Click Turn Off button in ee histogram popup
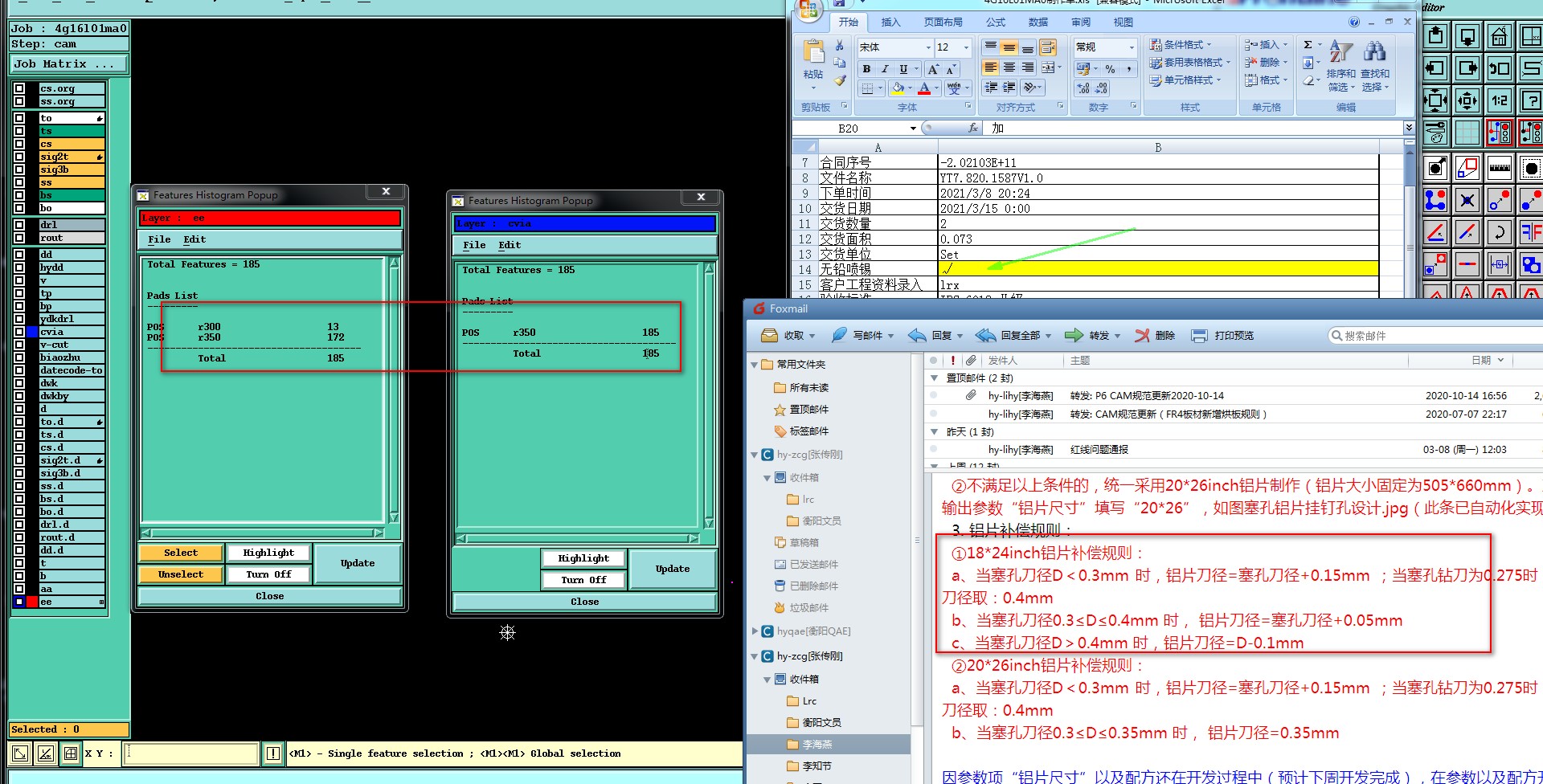The height and width of the screenshot is (784, 1543). coord(268,574)
